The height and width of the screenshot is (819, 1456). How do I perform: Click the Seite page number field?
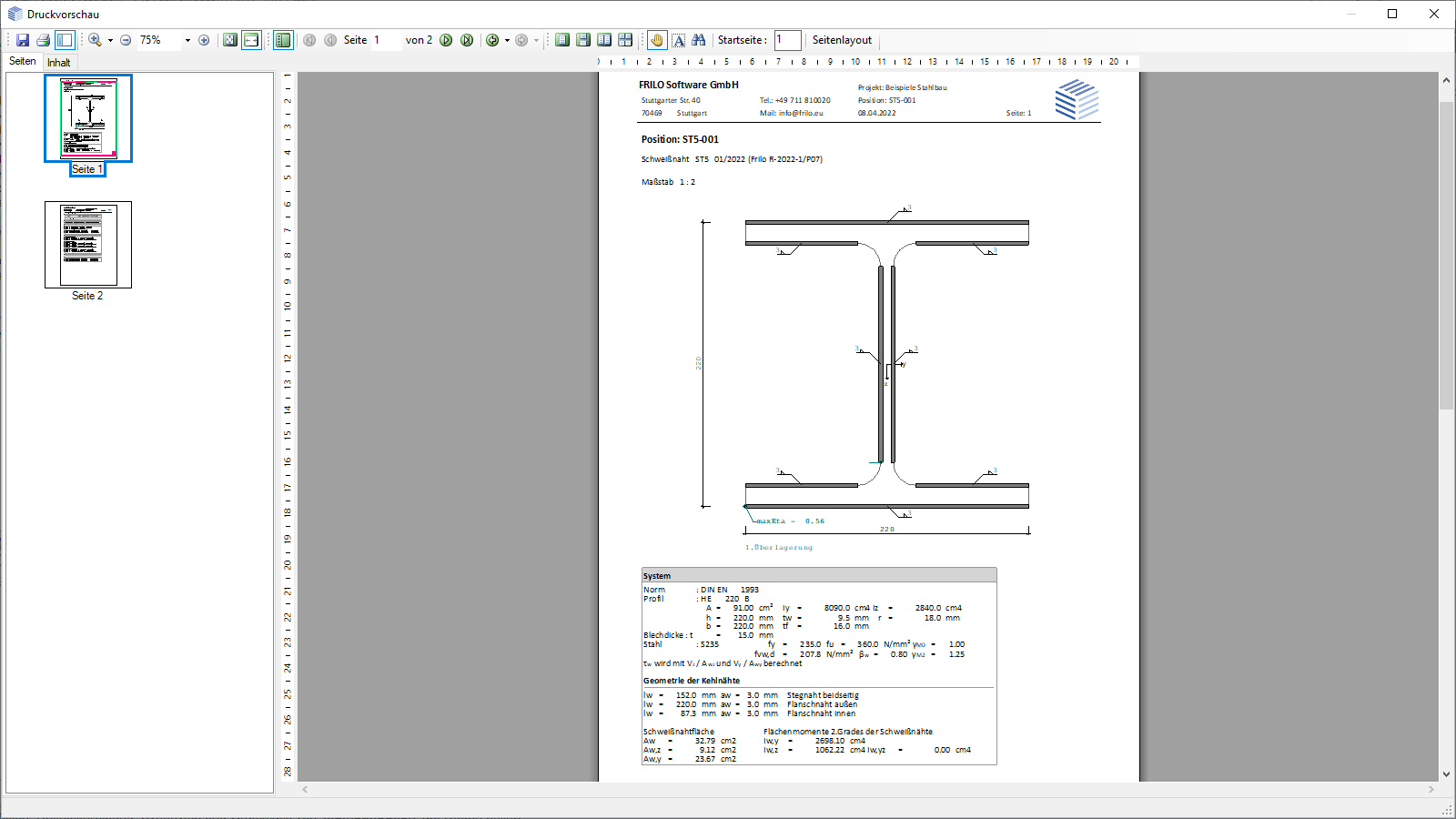coord(386,40)
